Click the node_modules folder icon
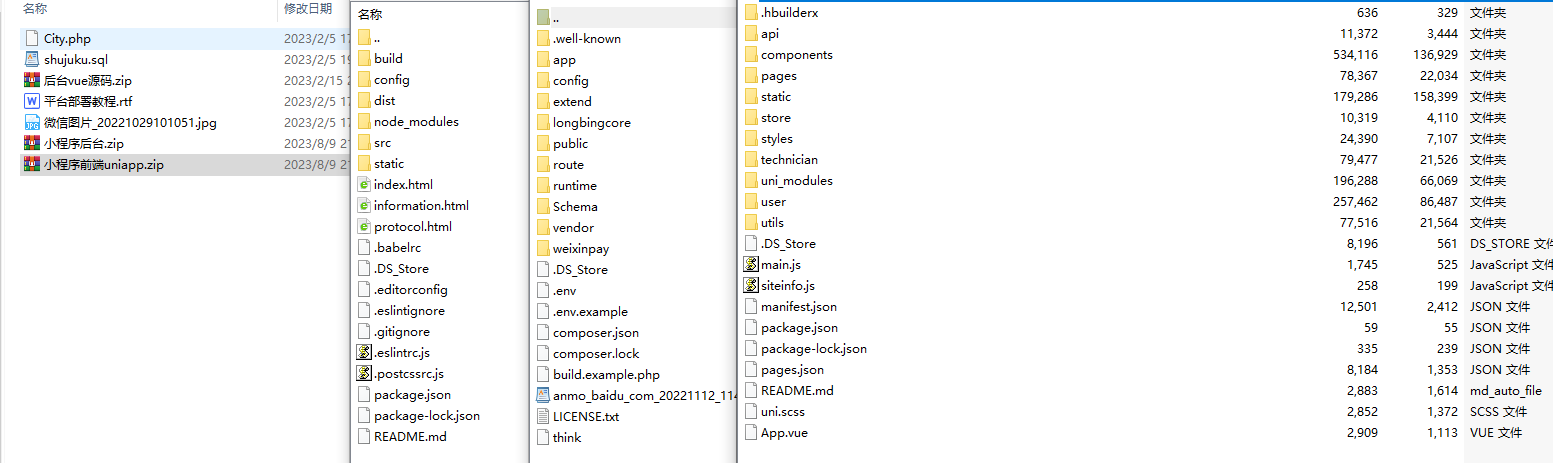This screenshot has width=1553, height=463. 364,122
